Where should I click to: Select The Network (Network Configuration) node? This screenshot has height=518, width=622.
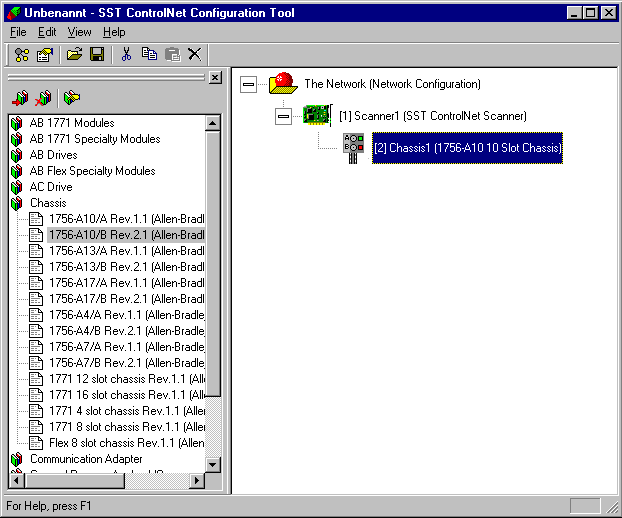[392, 84]
